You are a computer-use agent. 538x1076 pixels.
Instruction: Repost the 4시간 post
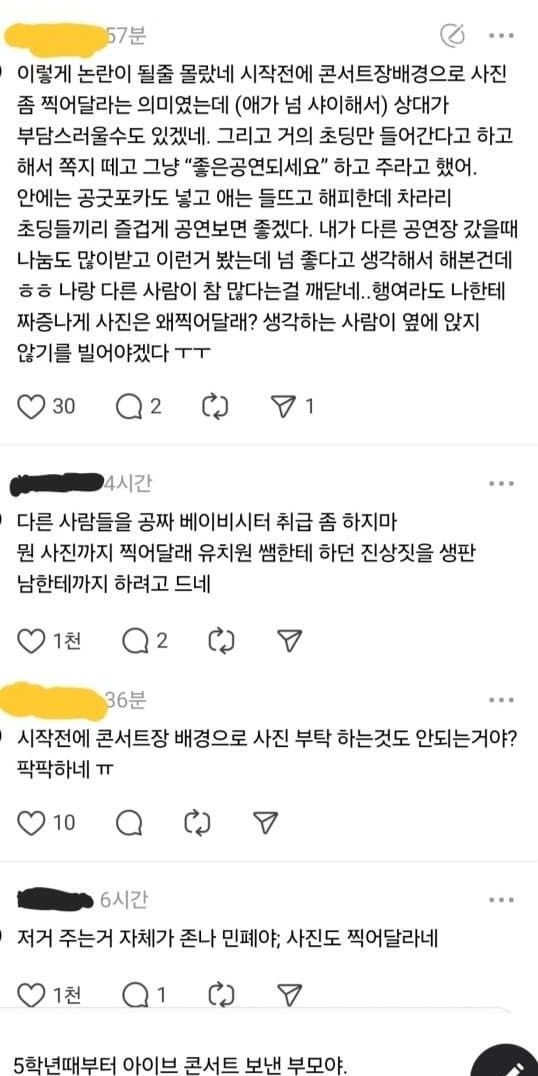click(x=222, y=641)
